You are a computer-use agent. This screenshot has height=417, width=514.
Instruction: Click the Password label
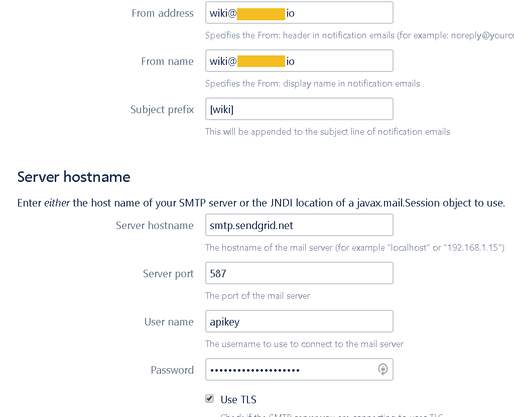[172, 370]
